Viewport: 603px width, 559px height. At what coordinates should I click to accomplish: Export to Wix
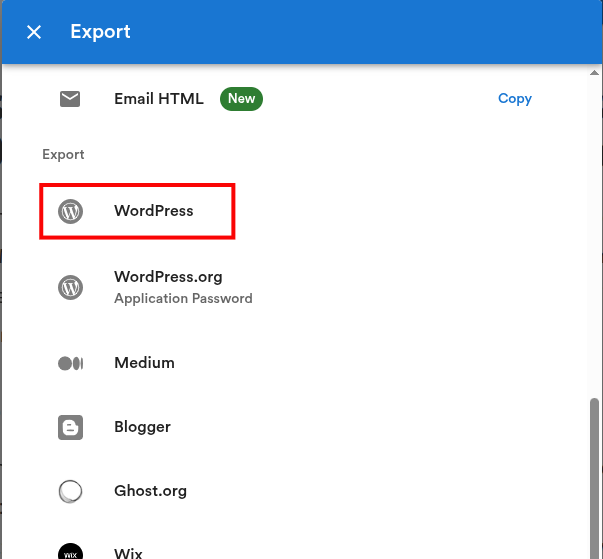tap(128, 554)
